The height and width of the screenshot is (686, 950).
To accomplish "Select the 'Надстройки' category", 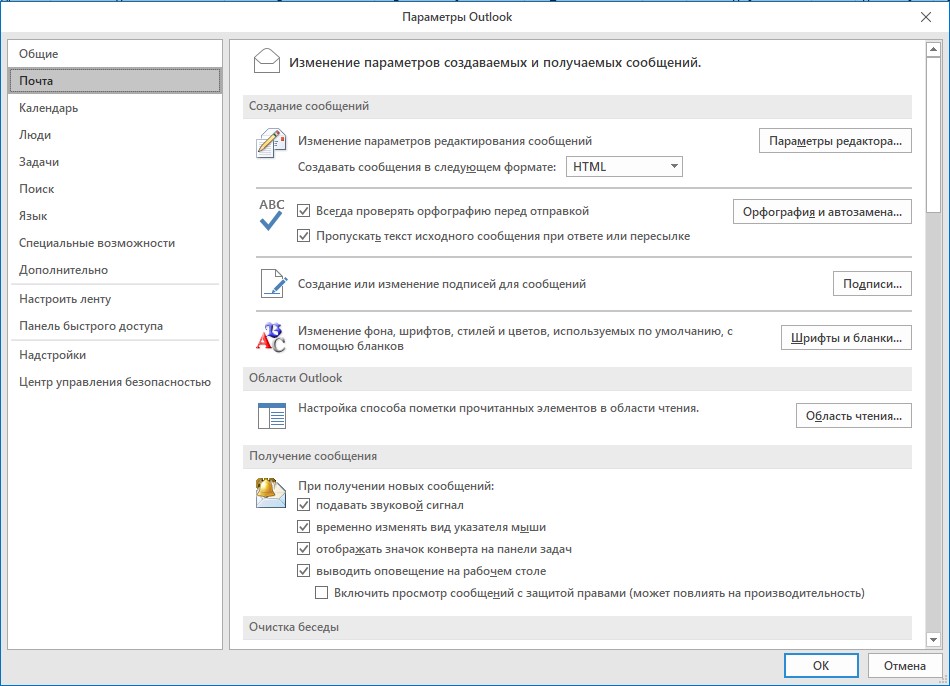I will [x=115, y=355].
